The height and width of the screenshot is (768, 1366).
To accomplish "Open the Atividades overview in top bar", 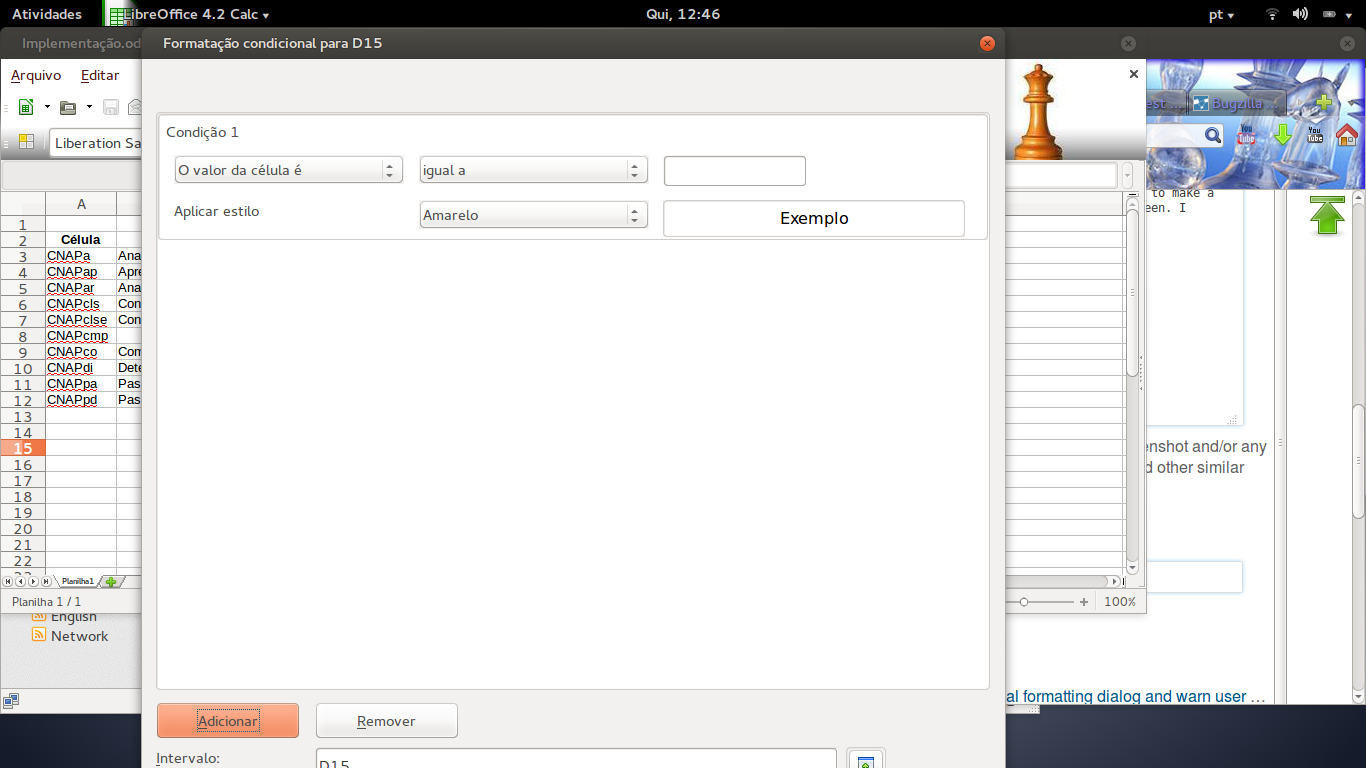I will tap(47, 14).
